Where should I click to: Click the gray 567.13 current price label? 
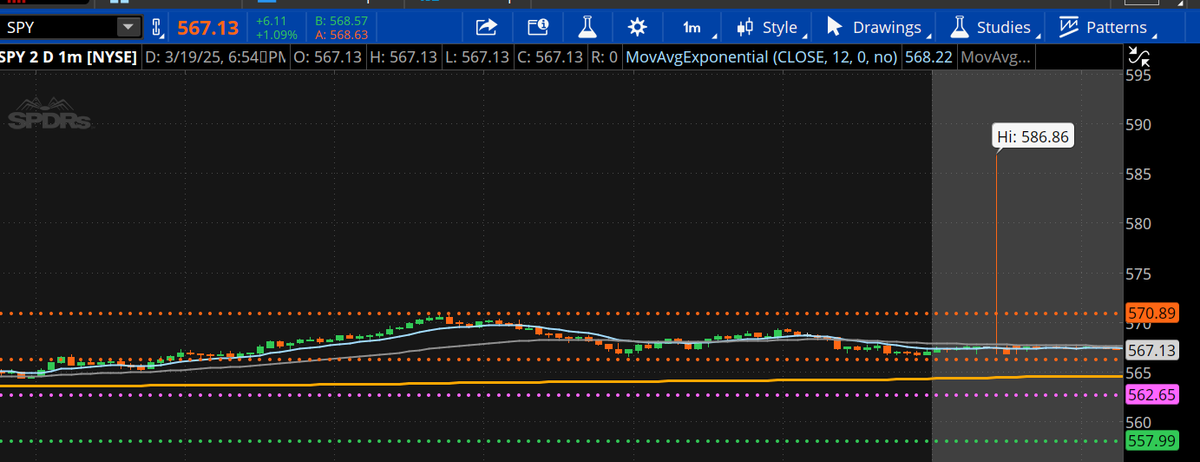1151,350
